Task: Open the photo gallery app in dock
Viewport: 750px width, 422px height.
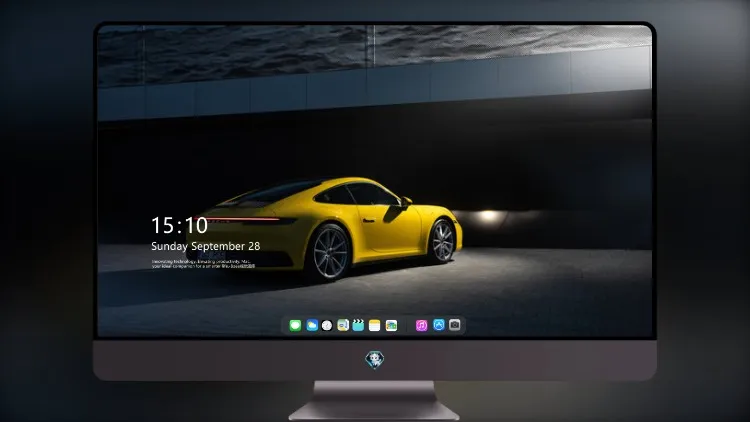Action: [391, 325]
